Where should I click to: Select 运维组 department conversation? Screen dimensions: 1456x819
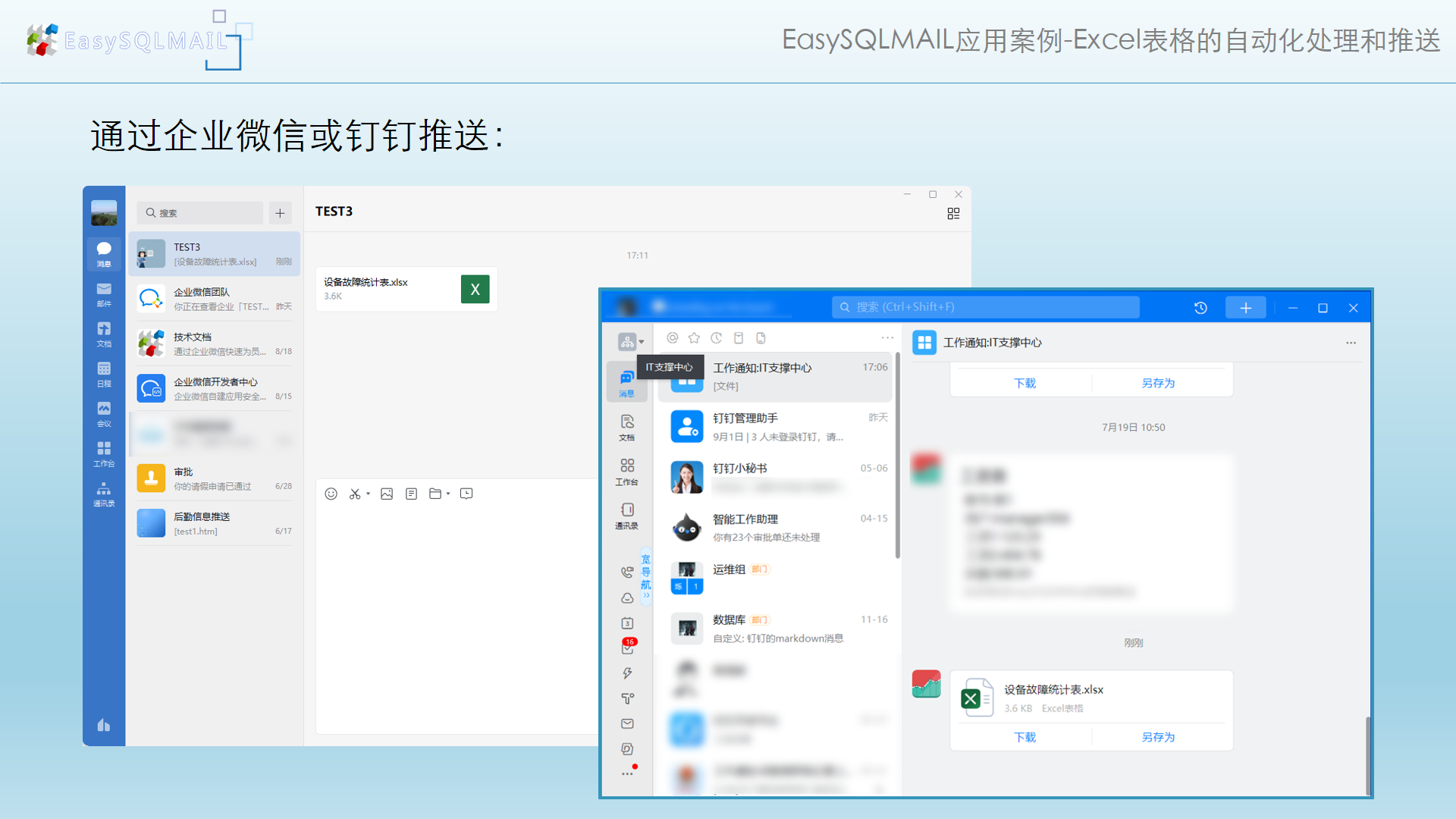(775, 578)
